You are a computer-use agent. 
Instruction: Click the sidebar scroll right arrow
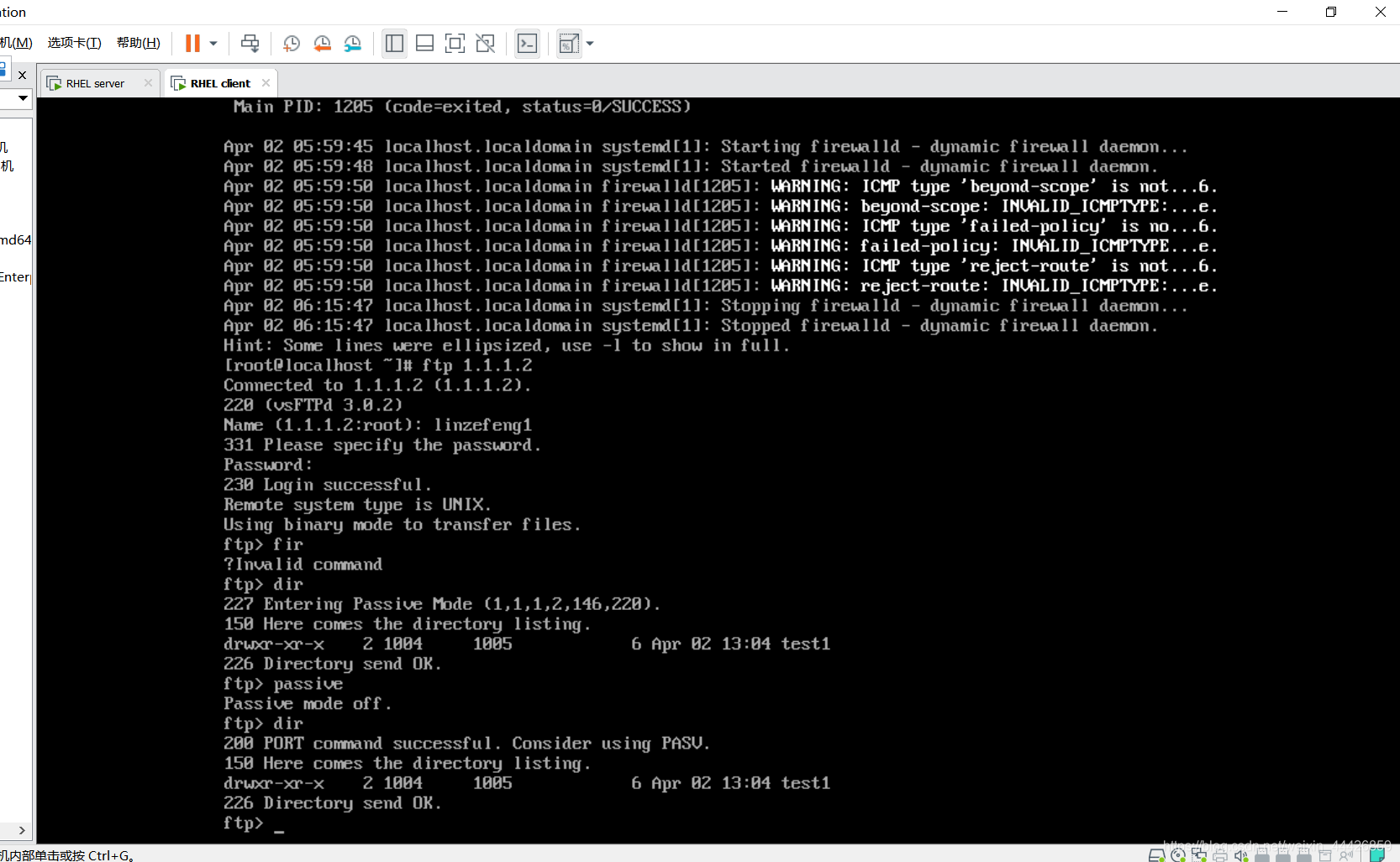[x=22, y=830]
